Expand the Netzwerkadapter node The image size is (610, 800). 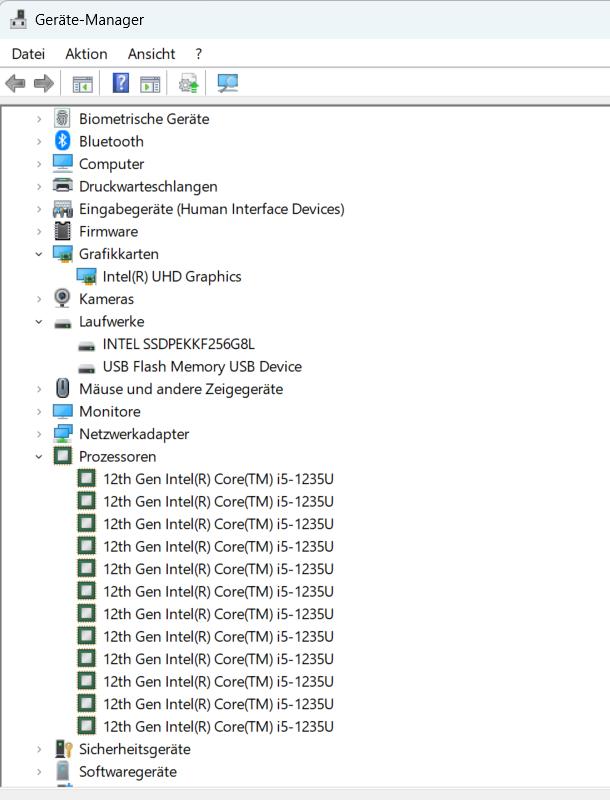pos(39,434)
